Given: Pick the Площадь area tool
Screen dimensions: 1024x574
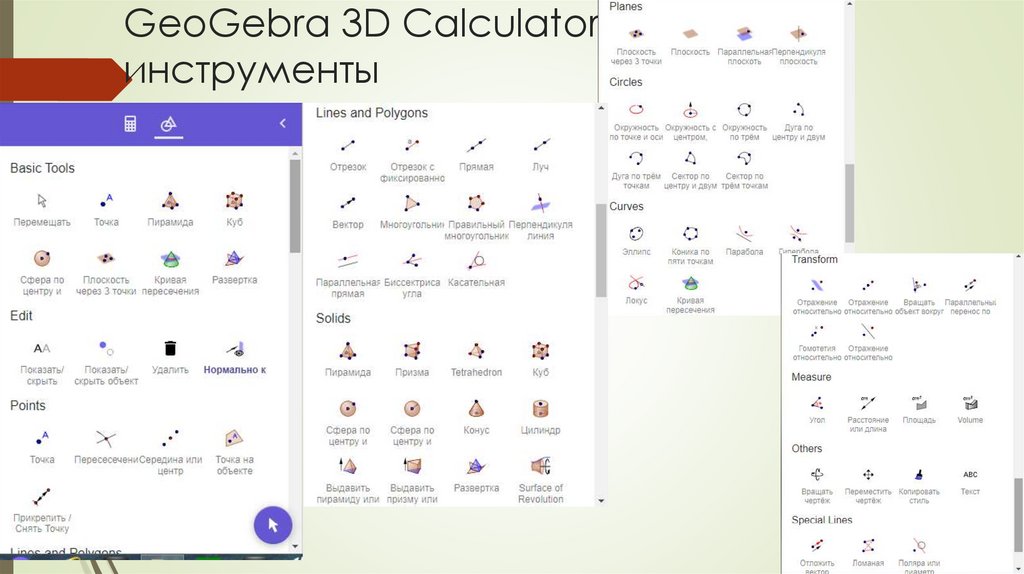Looking at the screenshot, I should 919,409.
